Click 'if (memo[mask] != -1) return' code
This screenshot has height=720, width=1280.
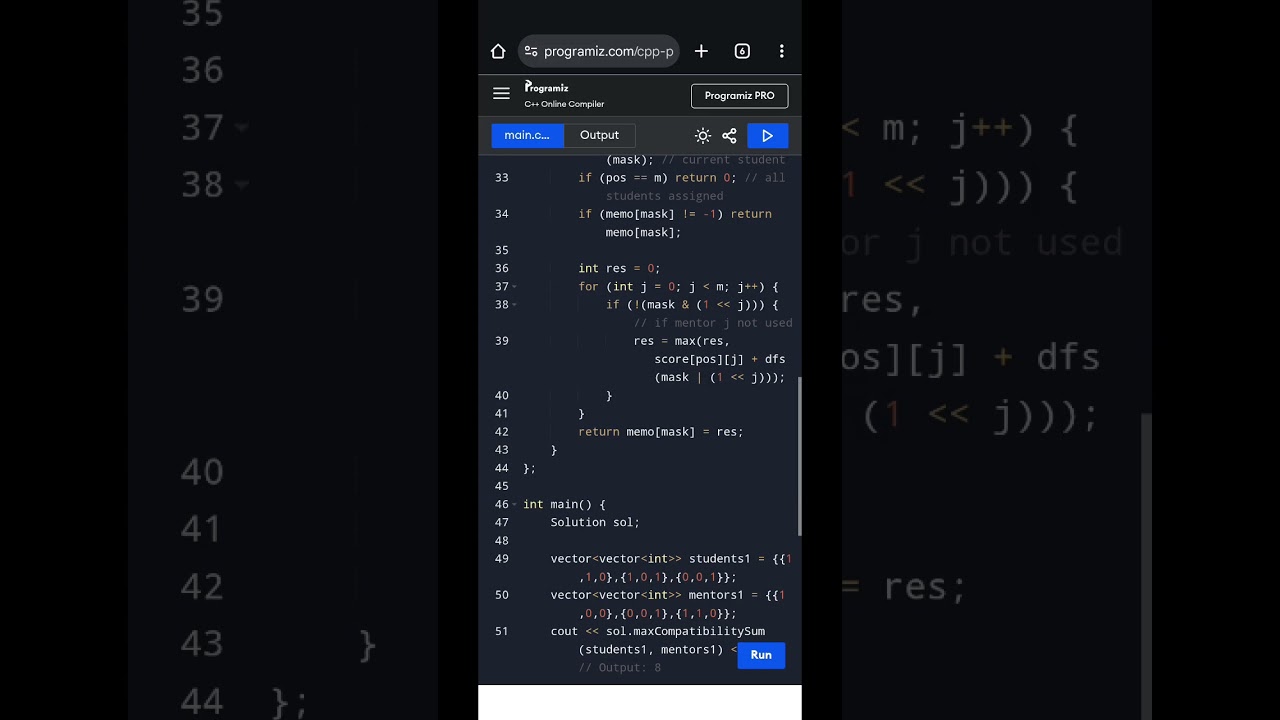pyautogui.click(x=675, y=214)
